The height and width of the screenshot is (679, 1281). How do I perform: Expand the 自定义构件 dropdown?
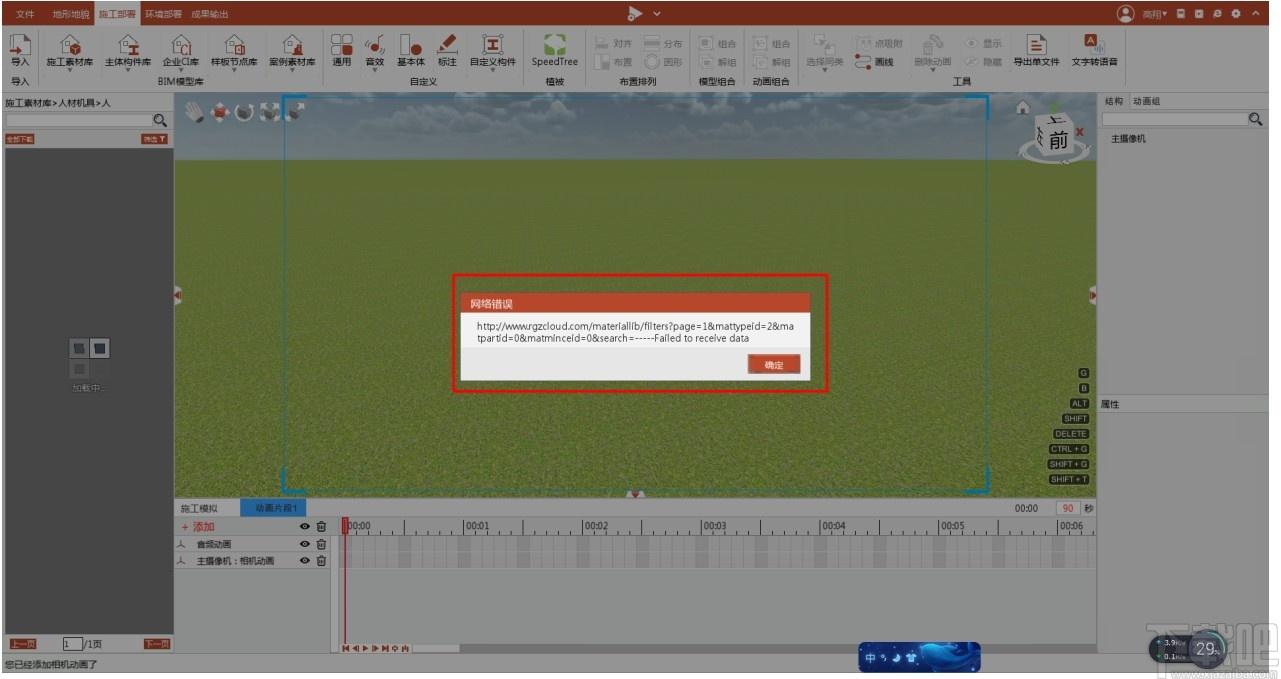pos(493,71)
